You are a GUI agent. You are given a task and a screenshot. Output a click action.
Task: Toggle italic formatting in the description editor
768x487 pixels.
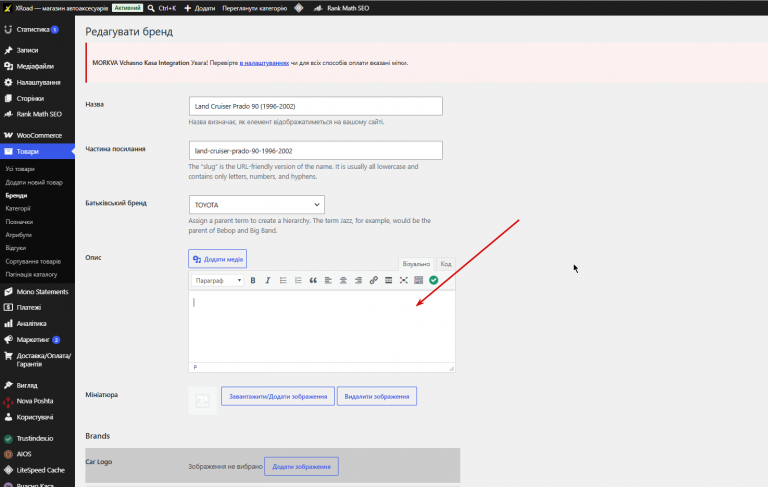pyautogui.click(x=267, y=280)
